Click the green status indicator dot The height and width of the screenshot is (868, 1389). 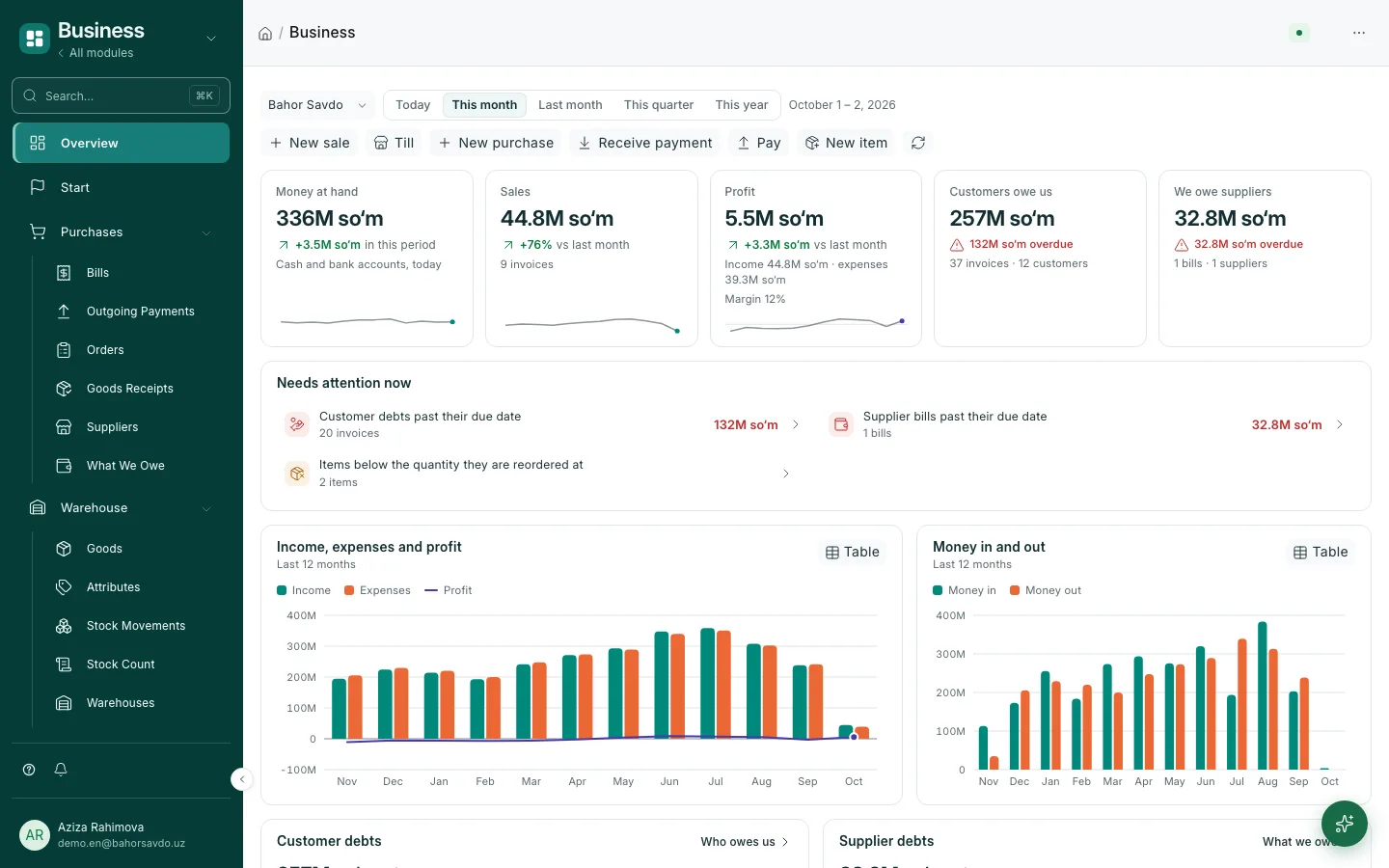1299,33
